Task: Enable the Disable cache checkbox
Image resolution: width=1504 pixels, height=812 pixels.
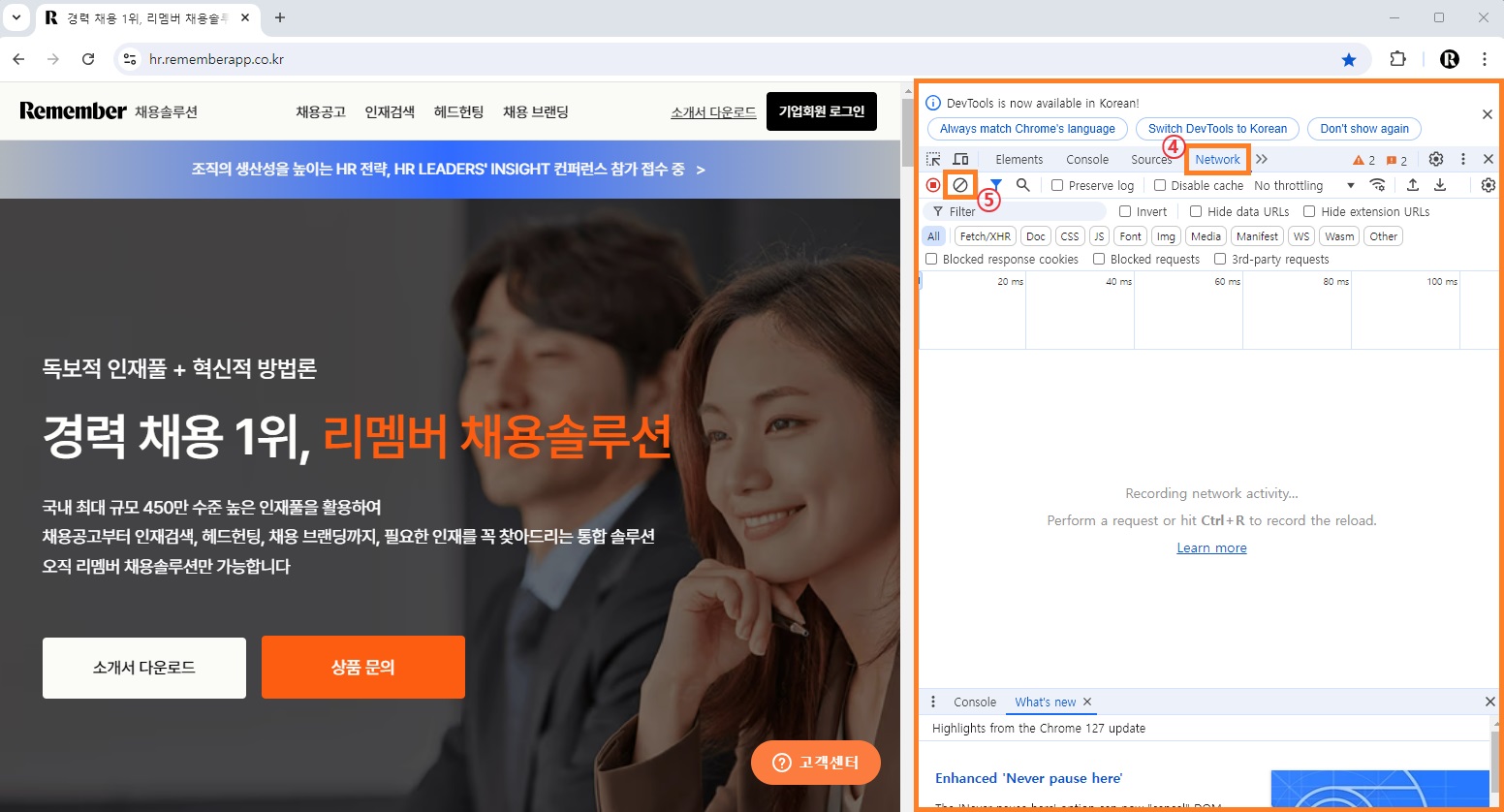Action: [x=1159, y=185]
